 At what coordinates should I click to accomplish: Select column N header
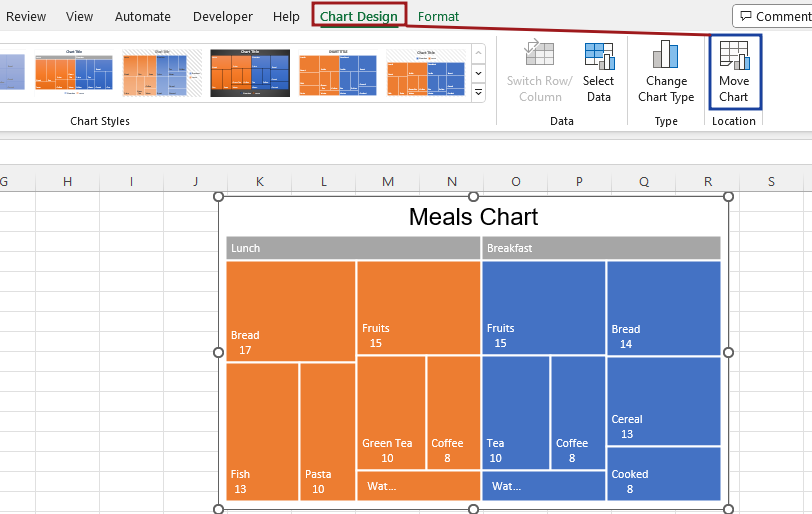click(x=452, y=181)
